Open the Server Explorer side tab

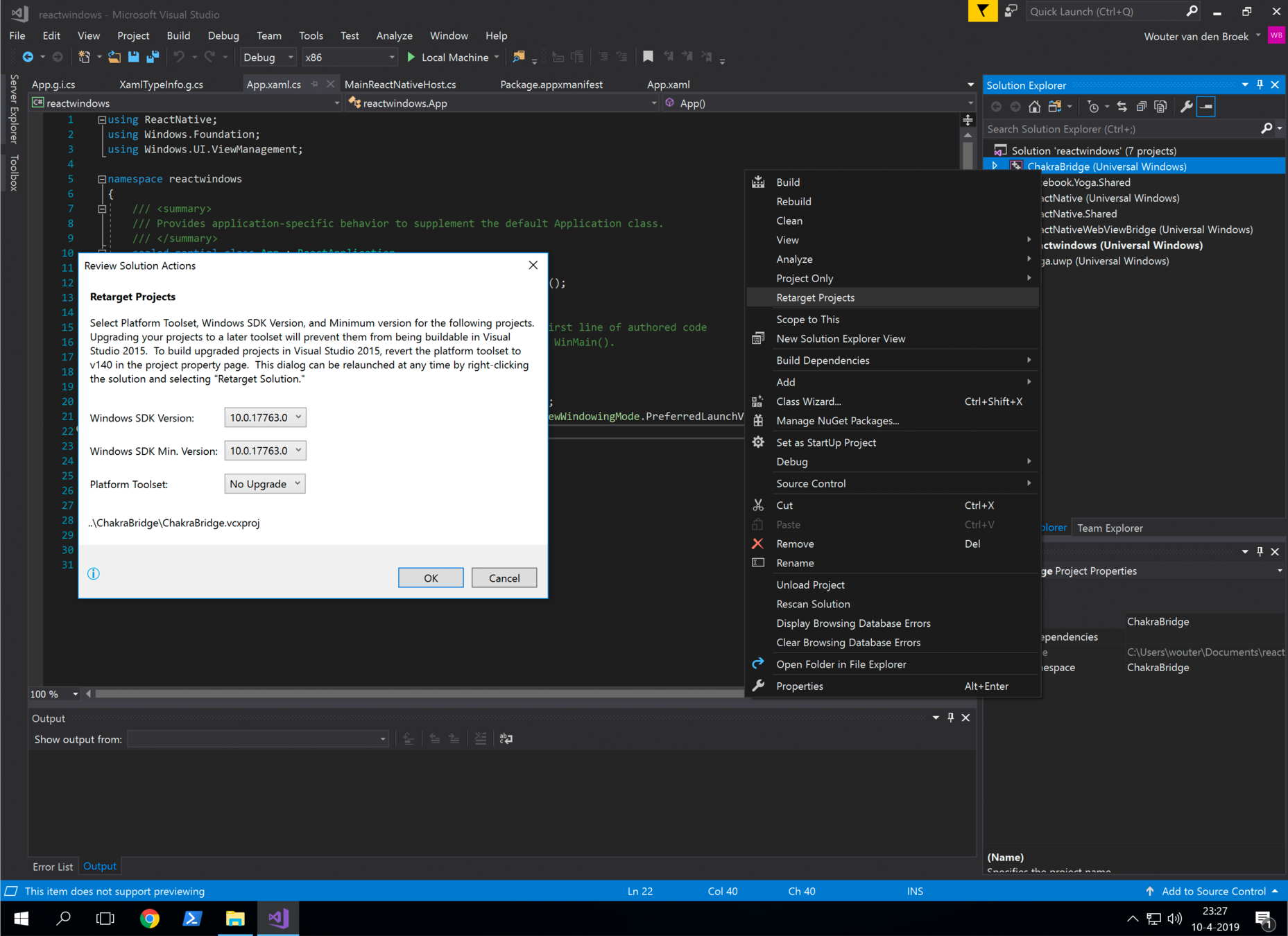click(x=14, y=110)
